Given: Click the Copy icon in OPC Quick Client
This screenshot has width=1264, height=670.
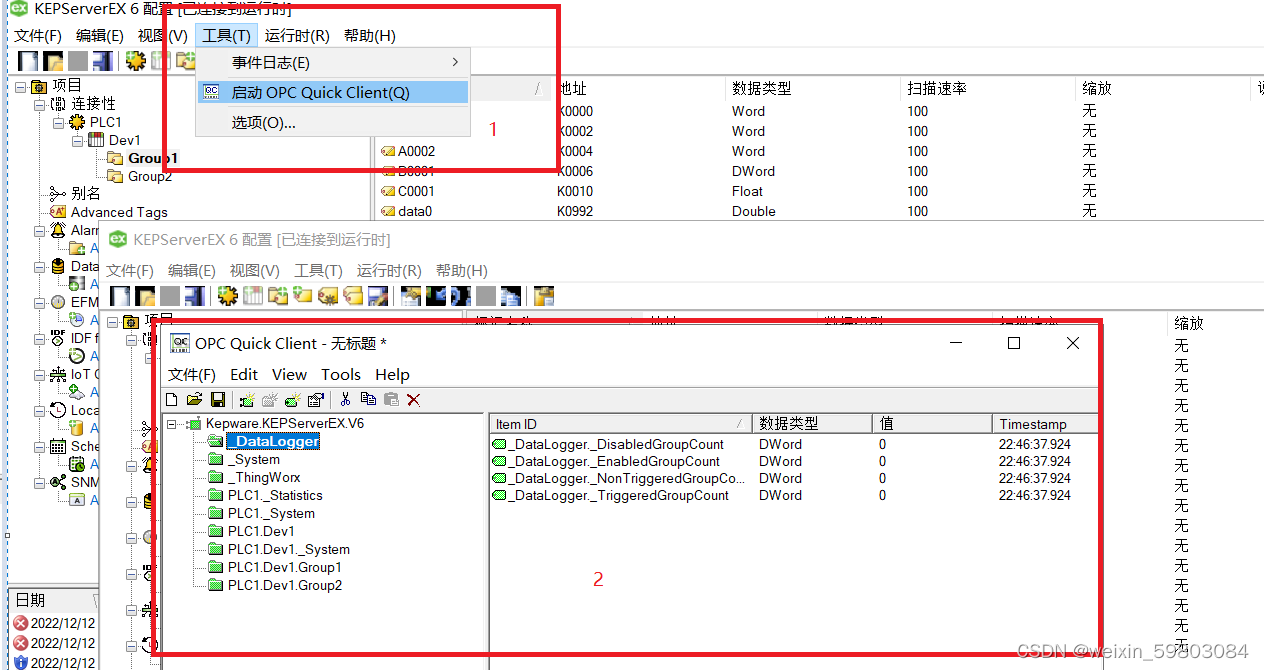Looking at the screenshot, I should click(369, 398).
